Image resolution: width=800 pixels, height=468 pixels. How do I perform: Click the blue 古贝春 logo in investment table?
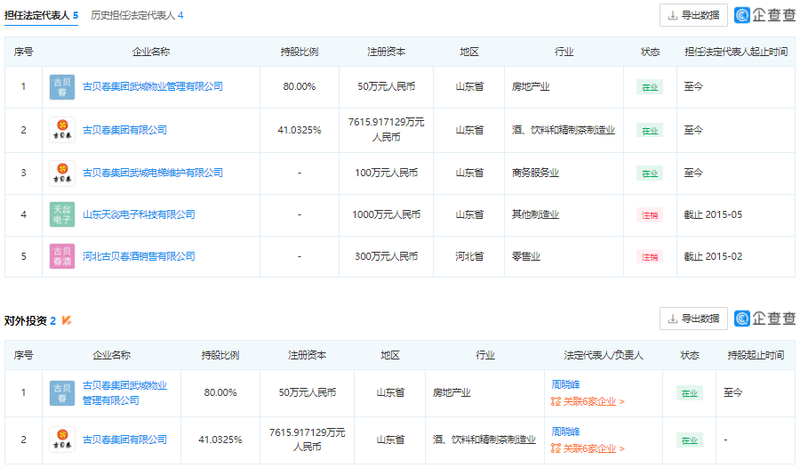pyautogui.click(x=62, y=393)
